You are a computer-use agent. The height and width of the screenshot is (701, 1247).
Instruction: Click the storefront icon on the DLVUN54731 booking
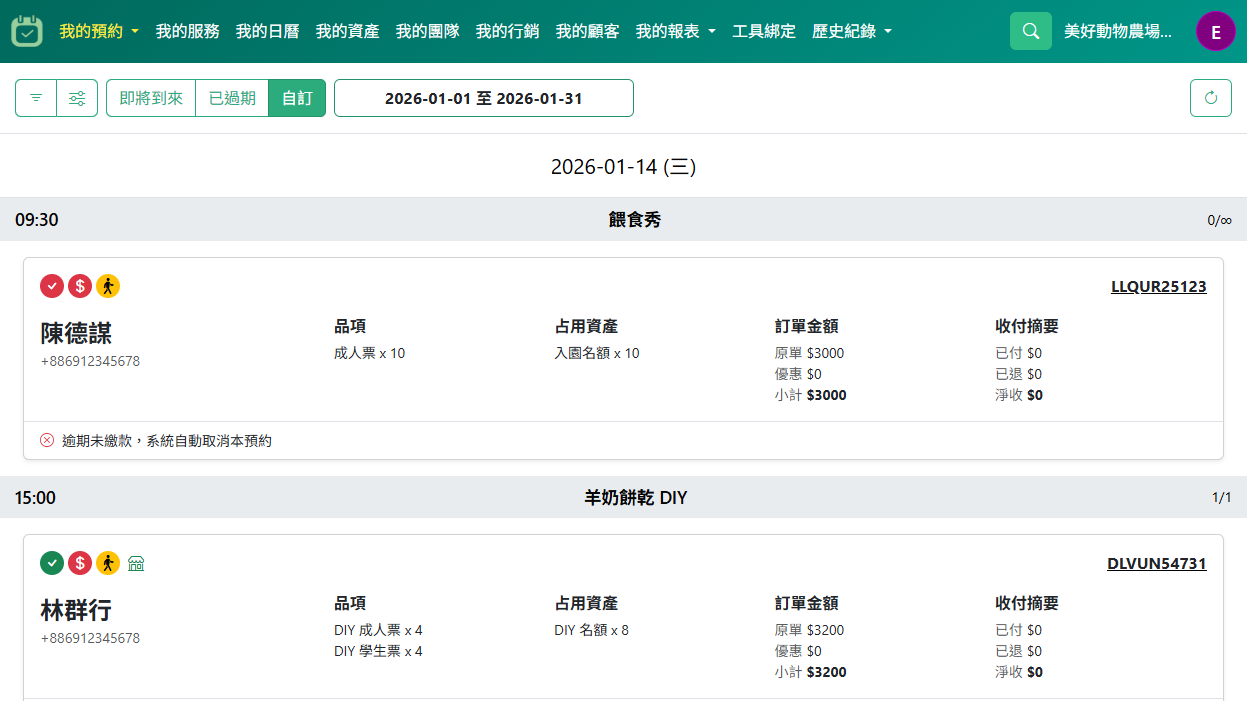(x=136, y=563)
